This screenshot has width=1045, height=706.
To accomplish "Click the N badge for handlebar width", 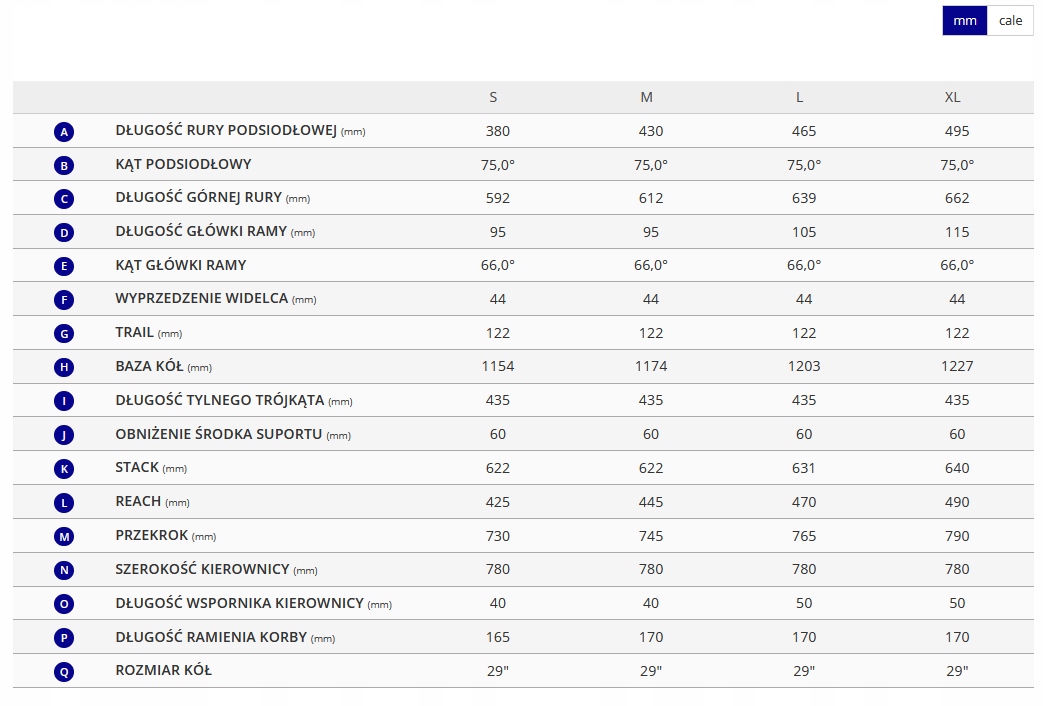I will click(x=64, y=570).
